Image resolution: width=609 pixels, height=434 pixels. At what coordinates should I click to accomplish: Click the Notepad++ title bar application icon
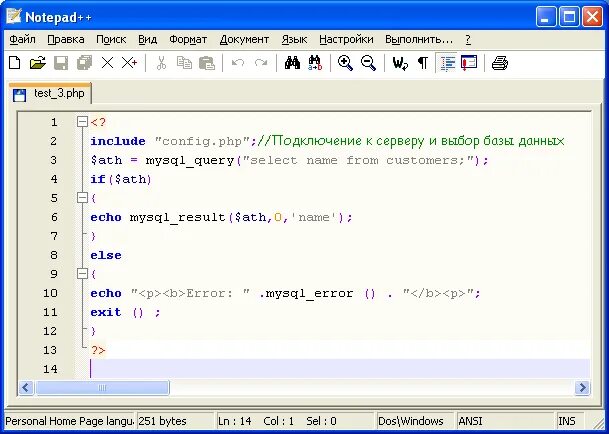[14, 16]
